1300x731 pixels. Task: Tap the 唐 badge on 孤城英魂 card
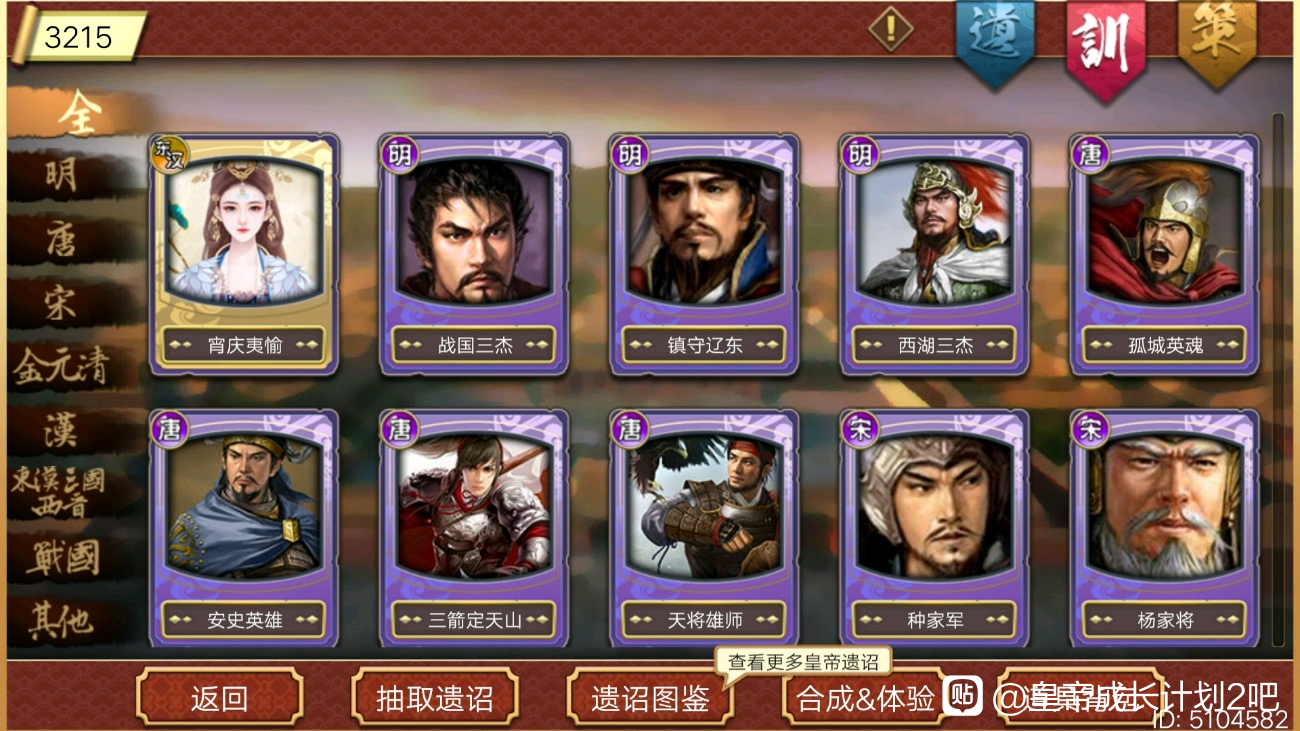point(1089,155)
